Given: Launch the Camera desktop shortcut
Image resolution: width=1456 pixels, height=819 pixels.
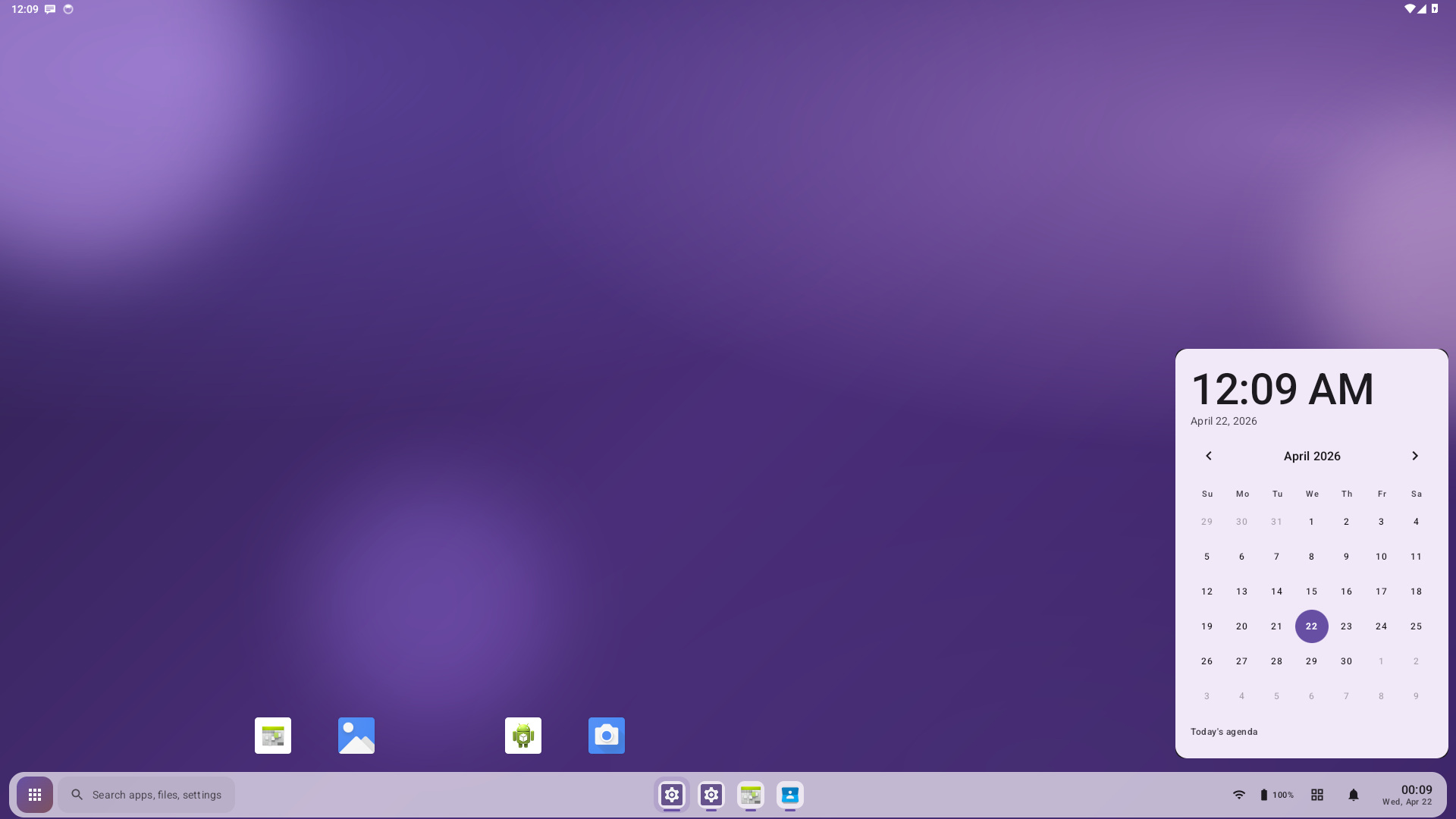Looking at the screenshot, I should pyautogui.click(x=606, y=736).
